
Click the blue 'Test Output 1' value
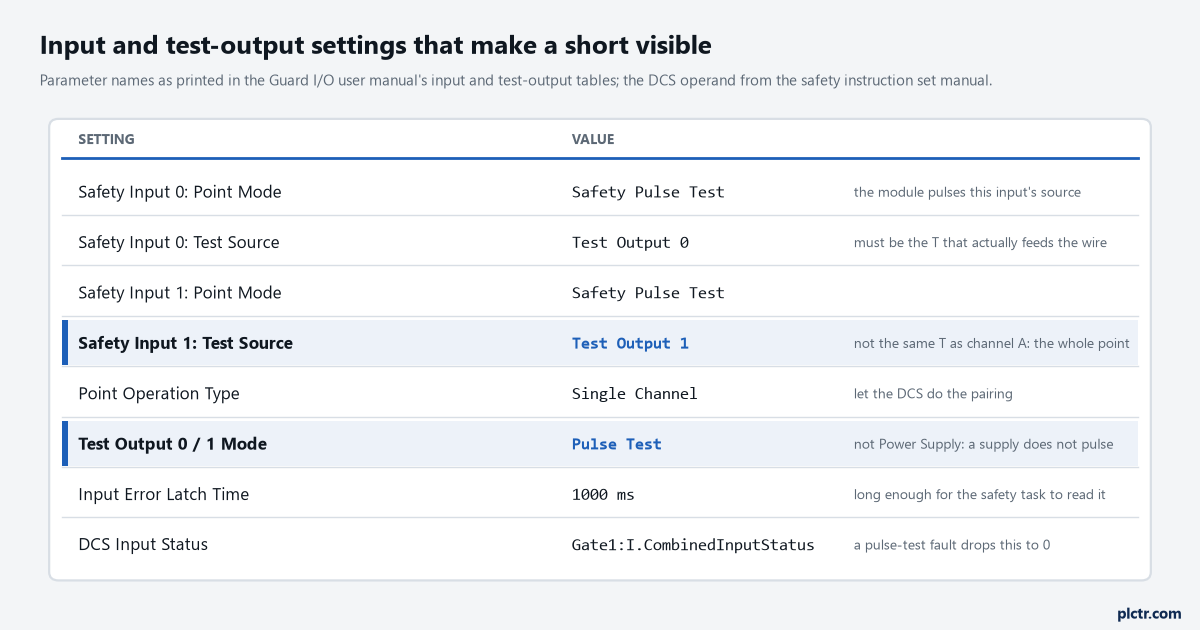pyautogui.click(x=630, y=343)
